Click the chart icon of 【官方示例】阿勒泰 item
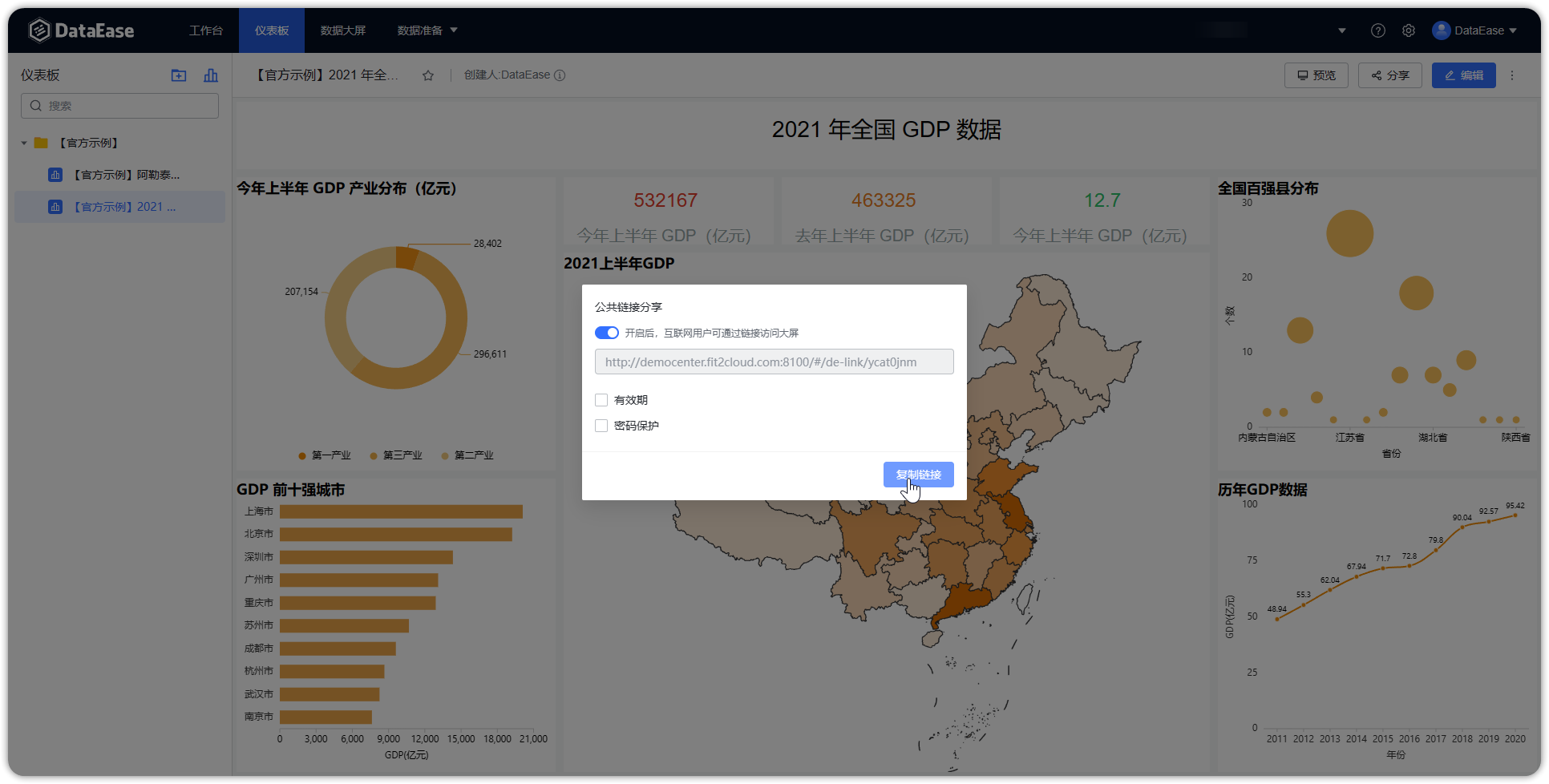Screen dimensions: 1549x784 [x=54, y=174]
